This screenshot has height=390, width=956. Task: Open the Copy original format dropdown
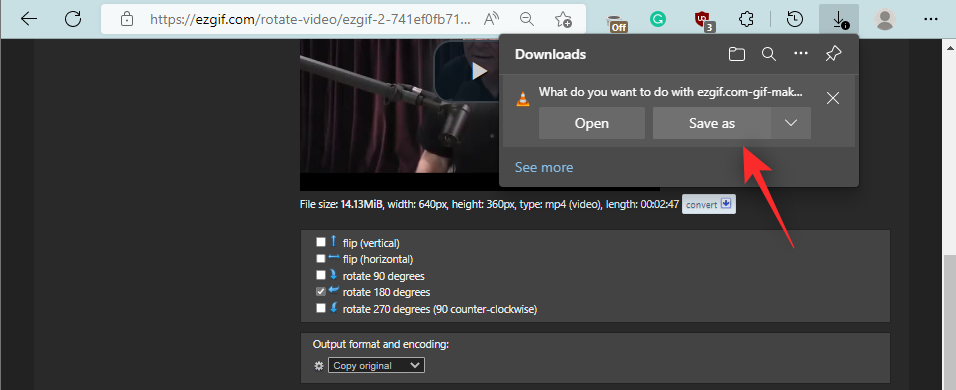pos(376,366)
